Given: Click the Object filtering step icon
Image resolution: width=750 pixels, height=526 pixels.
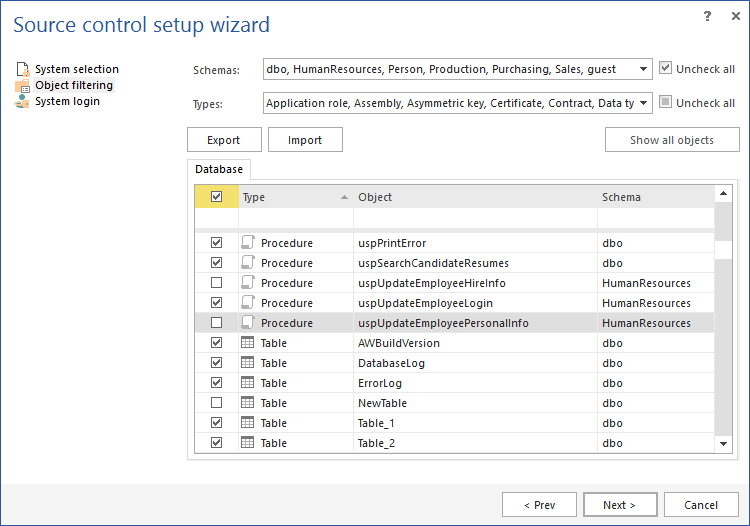Looking at the screenshot, I should [x=22, y=86].
